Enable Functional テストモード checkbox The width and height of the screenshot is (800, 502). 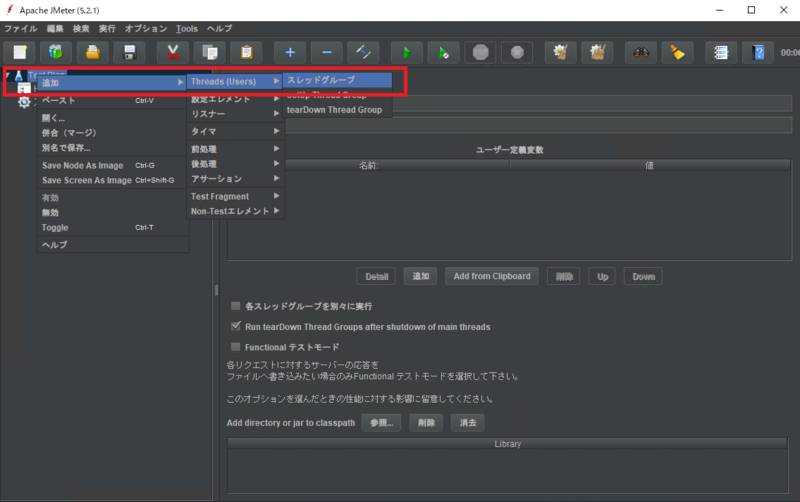[235, 346]
